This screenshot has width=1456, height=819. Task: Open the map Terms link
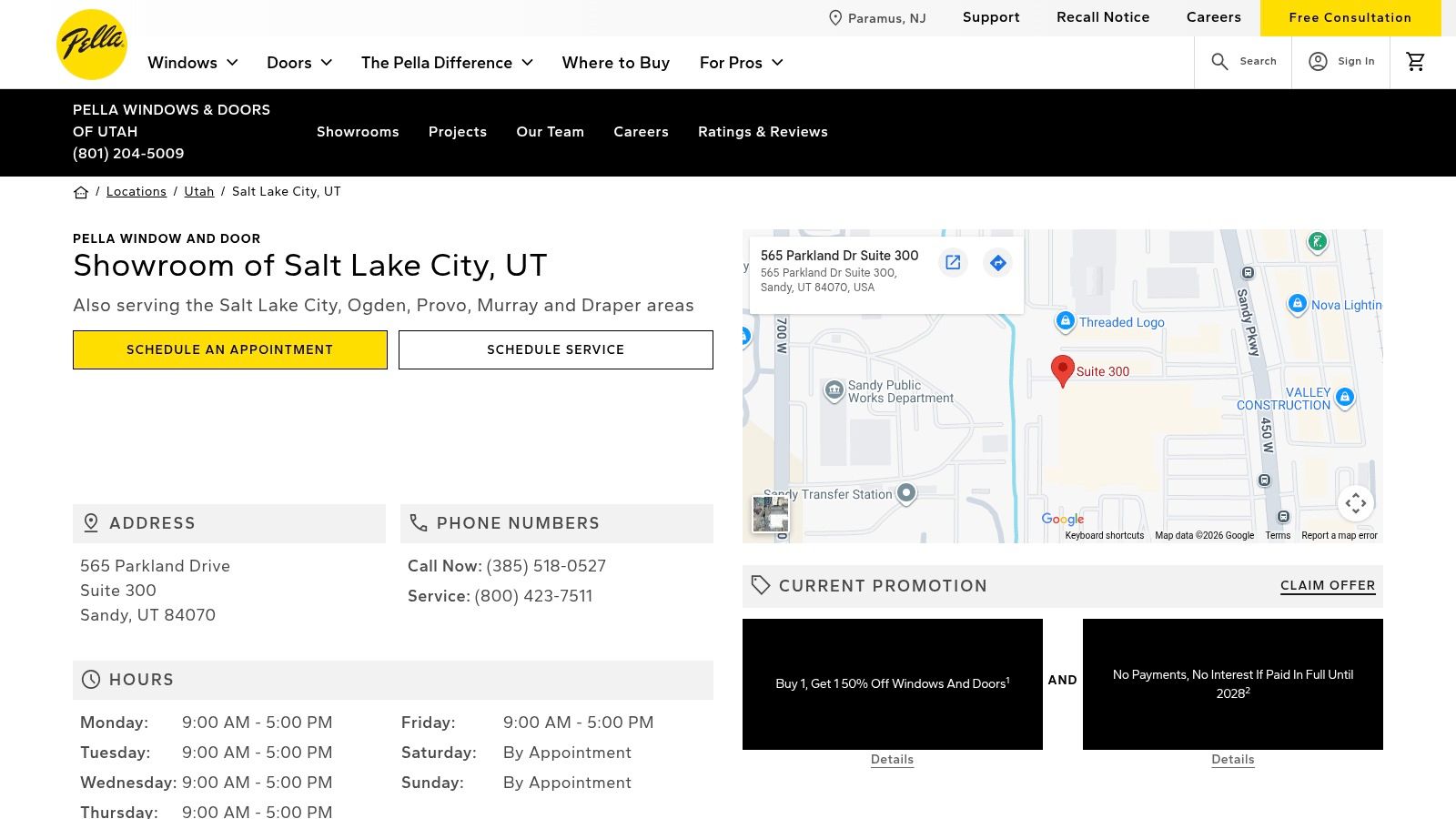coord(1278,536)
